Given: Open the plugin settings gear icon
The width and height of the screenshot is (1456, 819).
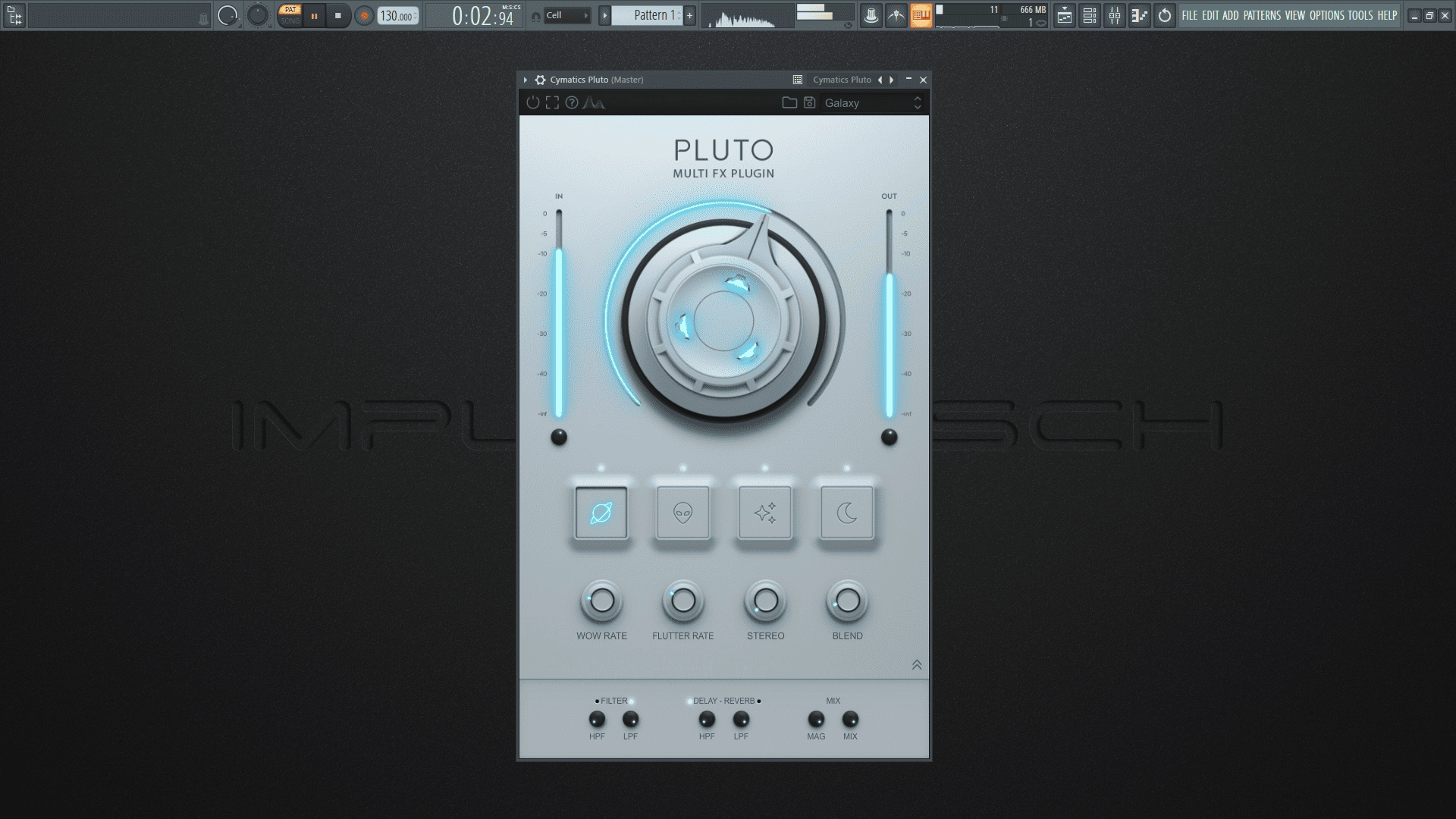Looking at the screenshot, I should tap(540, 80).
